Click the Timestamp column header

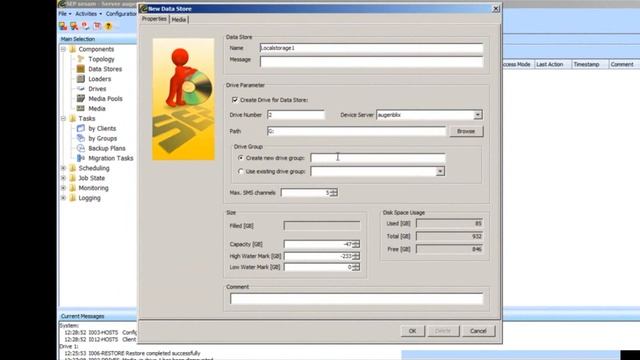coord(590,64)
